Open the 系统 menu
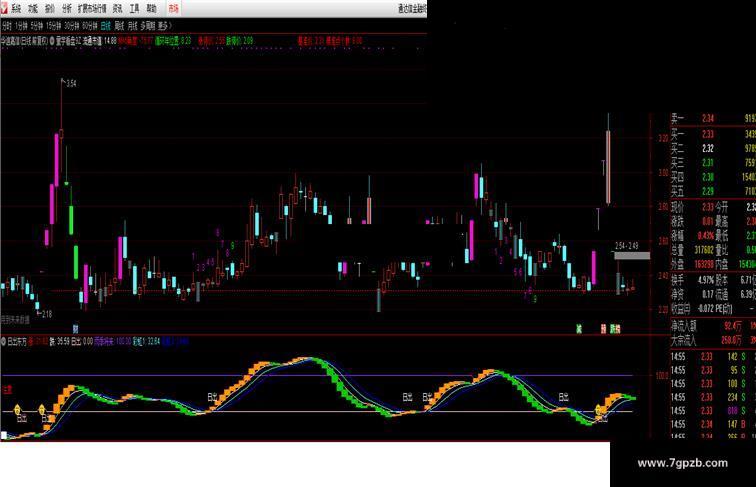The image size is (756, 487). pos(16,8)
